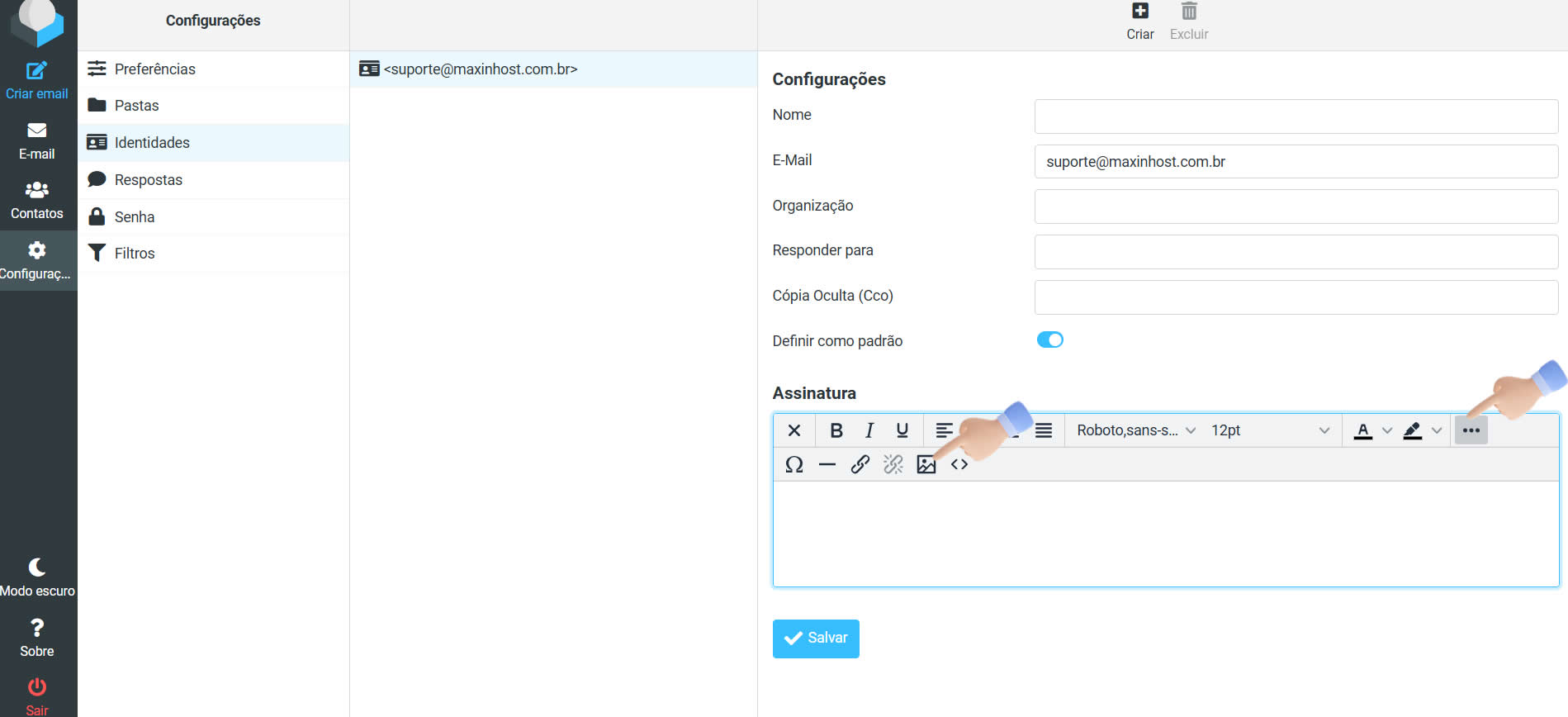The width and height of the screenshot is (1568, 717).
Task: Switch to Modo escuro
Action: [37, 577]
